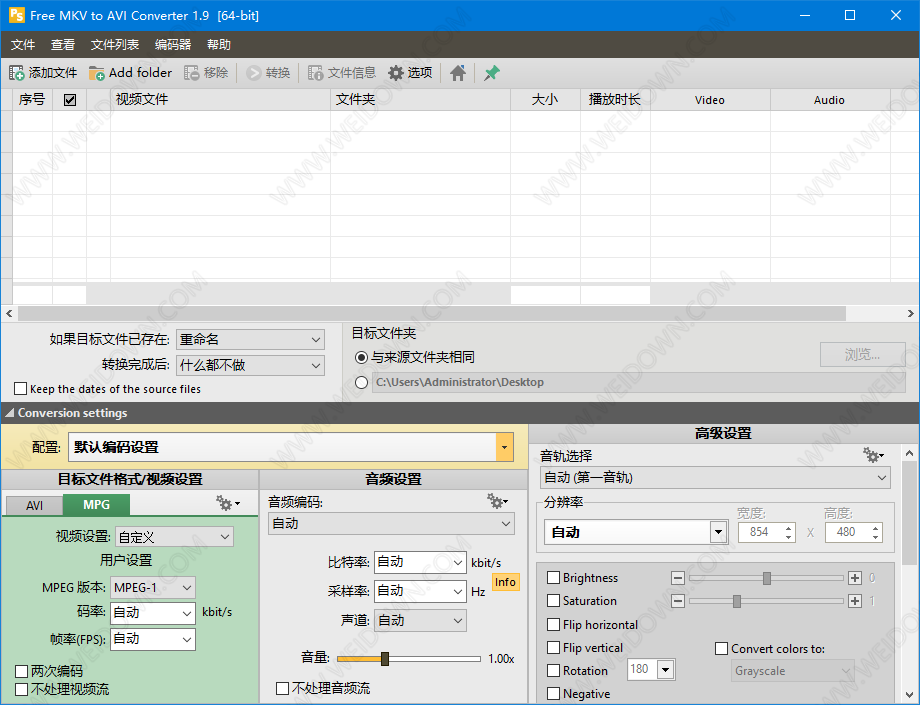Click Brightness slider handle

(x=766, y=578)
